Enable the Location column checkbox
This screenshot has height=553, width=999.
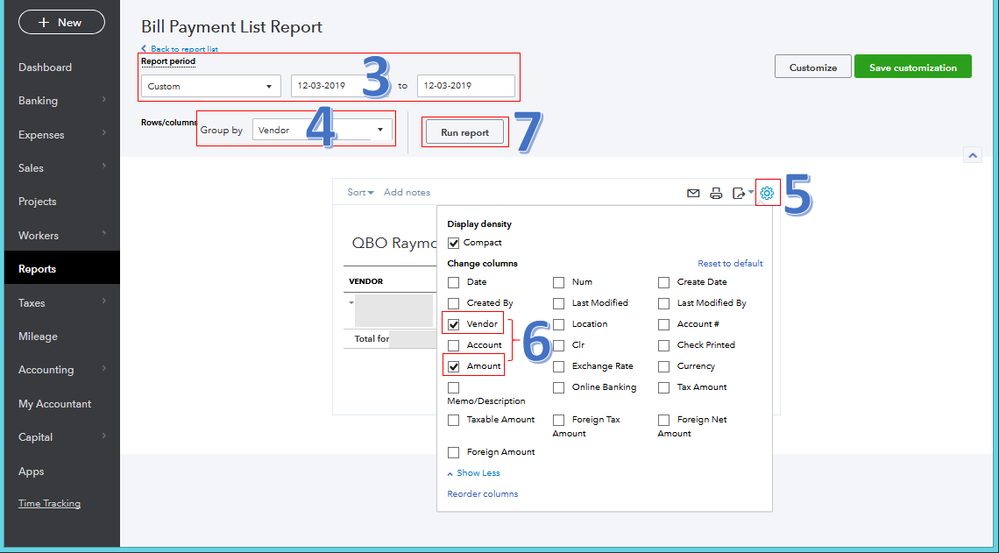(x=559, y=324)
